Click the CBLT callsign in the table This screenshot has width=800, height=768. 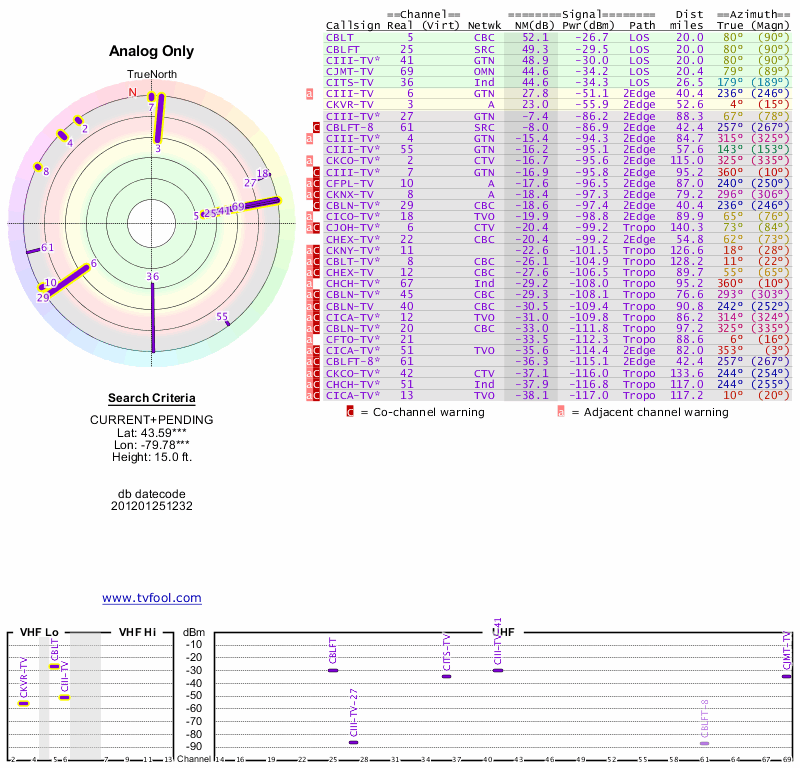point(342,37)
